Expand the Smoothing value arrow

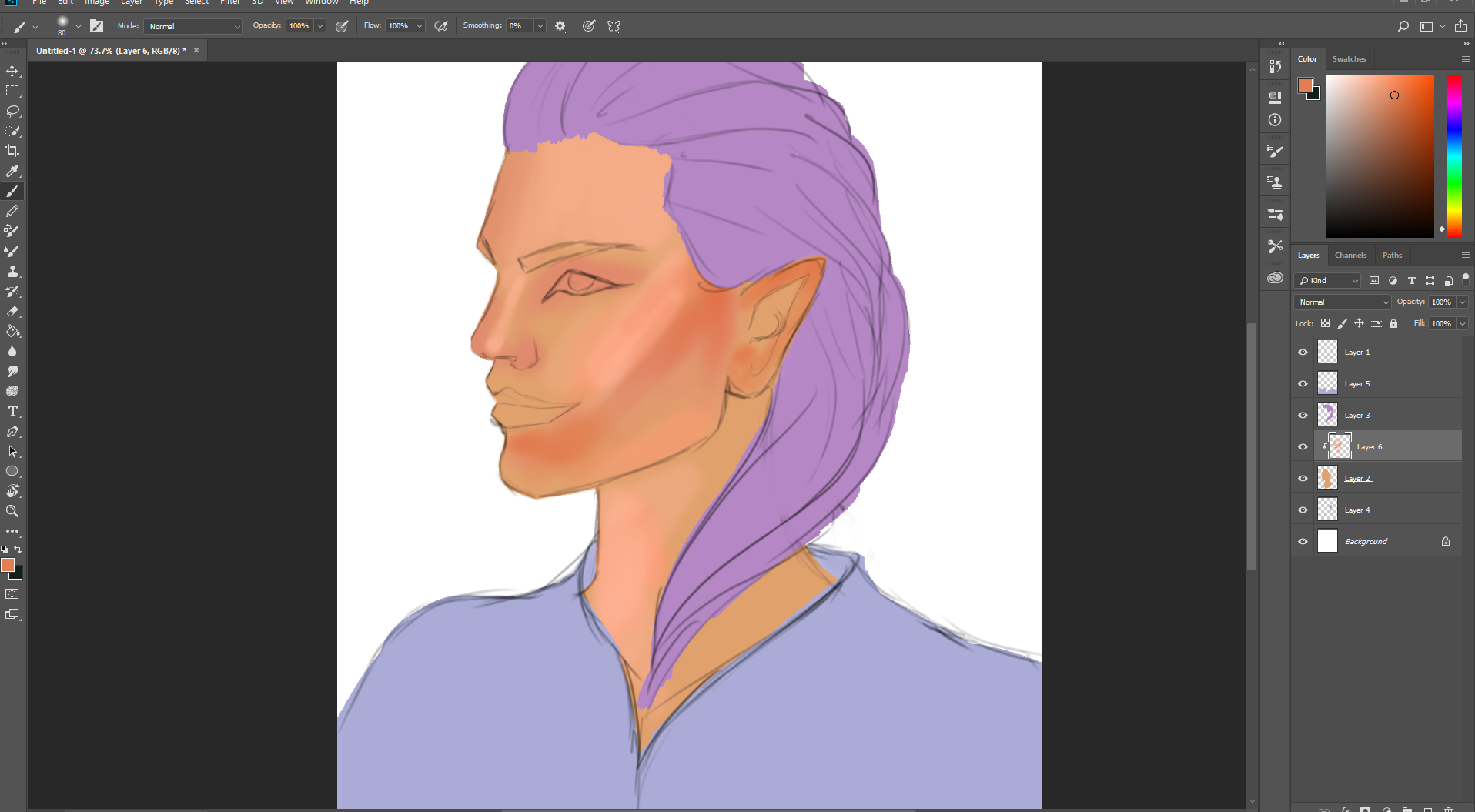click(x=540, y=26)
